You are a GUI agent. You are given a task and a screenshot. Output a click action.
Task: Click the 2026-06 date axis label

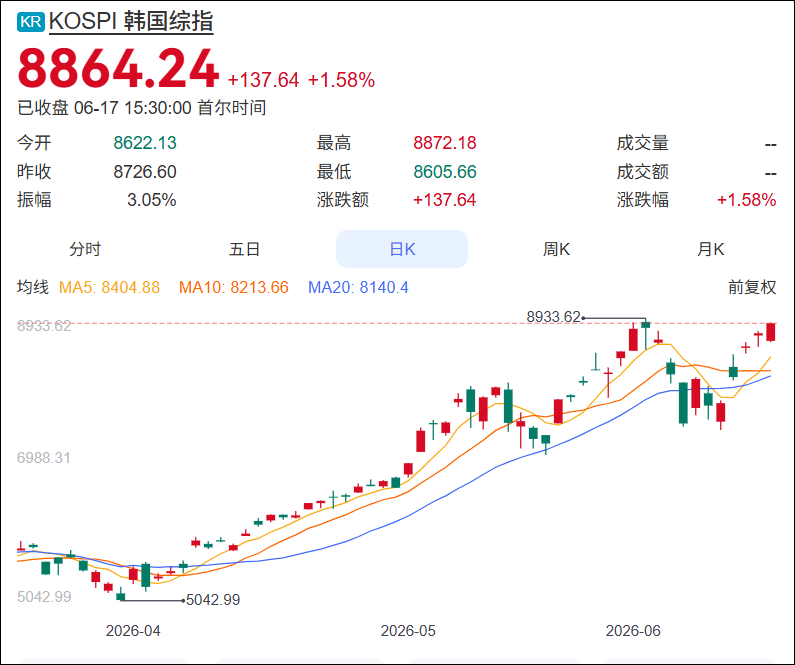(x=633, y=631)
